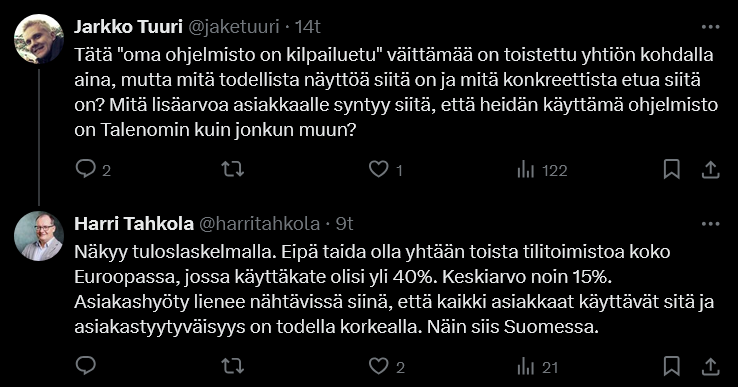The width and height of the screenshot is (738, 387).
Task: Open the @harritahkola handle link
Action: click(259, 224)
